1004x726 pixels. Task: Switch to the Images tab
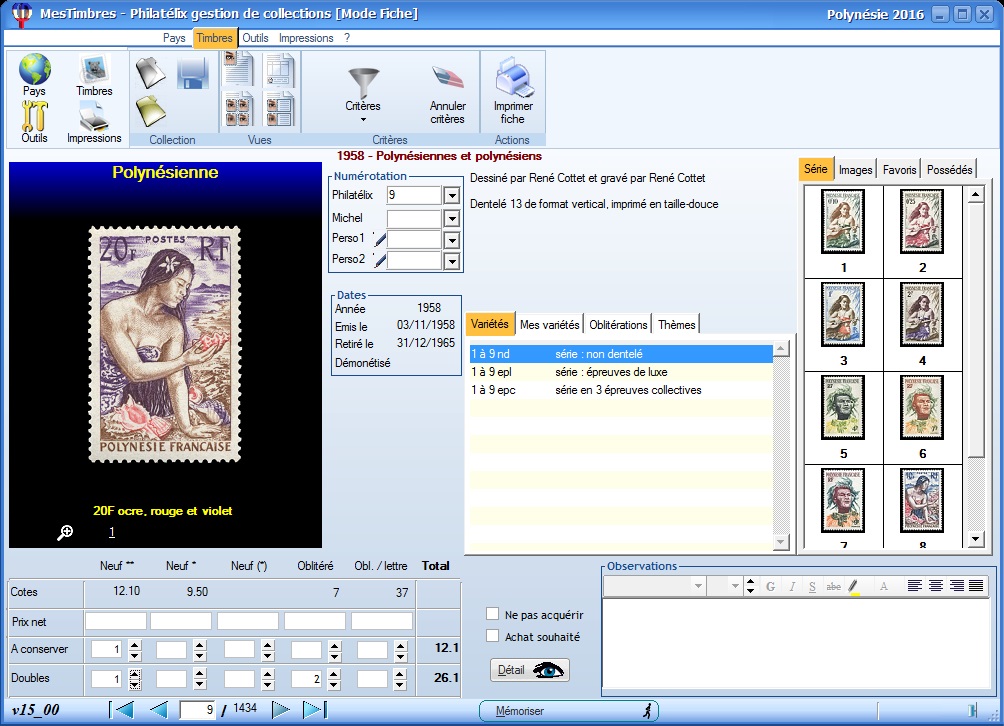(x=855, y=170)
